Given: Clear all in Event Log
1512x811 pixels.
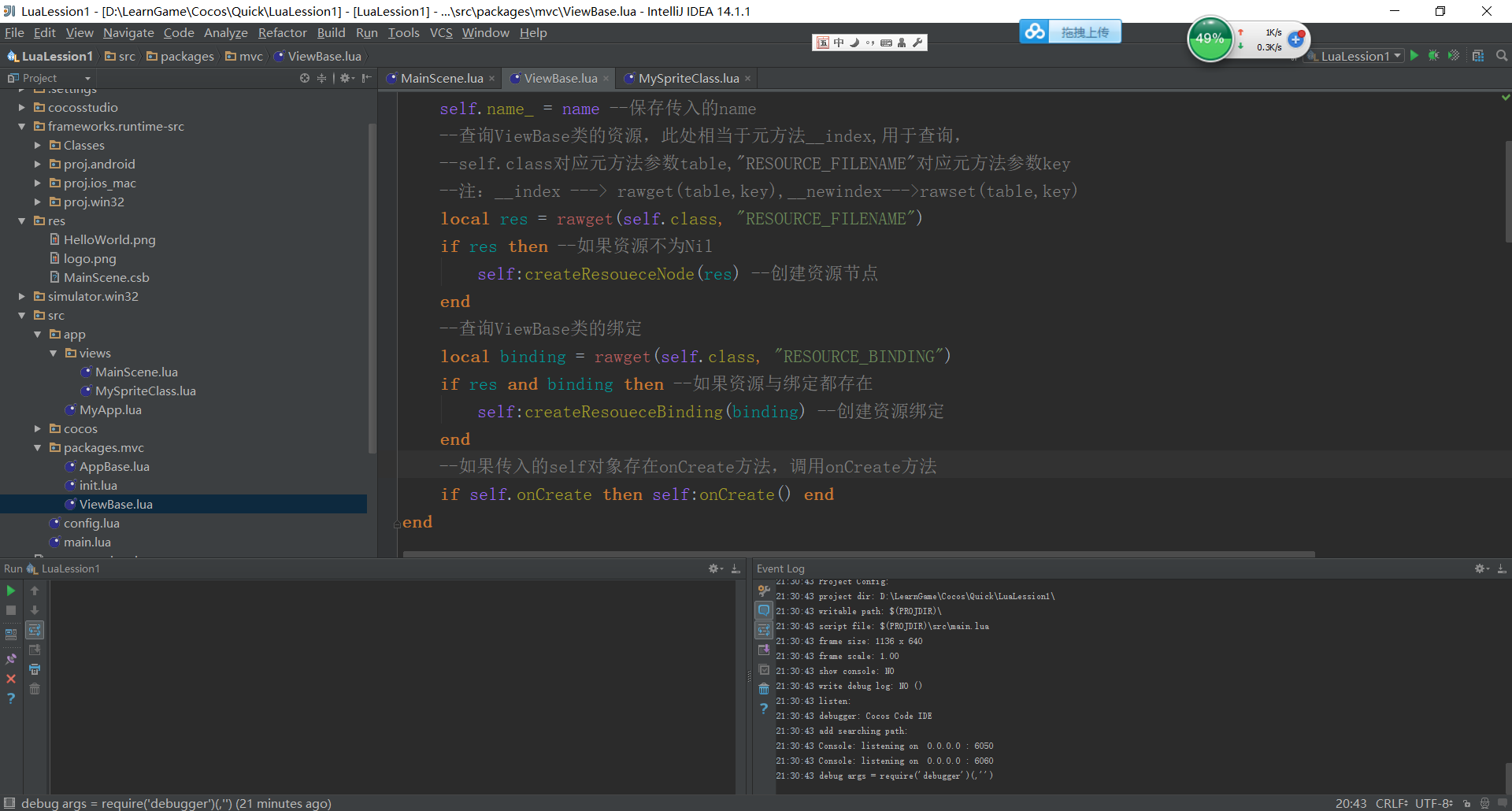Looking at the screenshot, I should tap(764, 689).
